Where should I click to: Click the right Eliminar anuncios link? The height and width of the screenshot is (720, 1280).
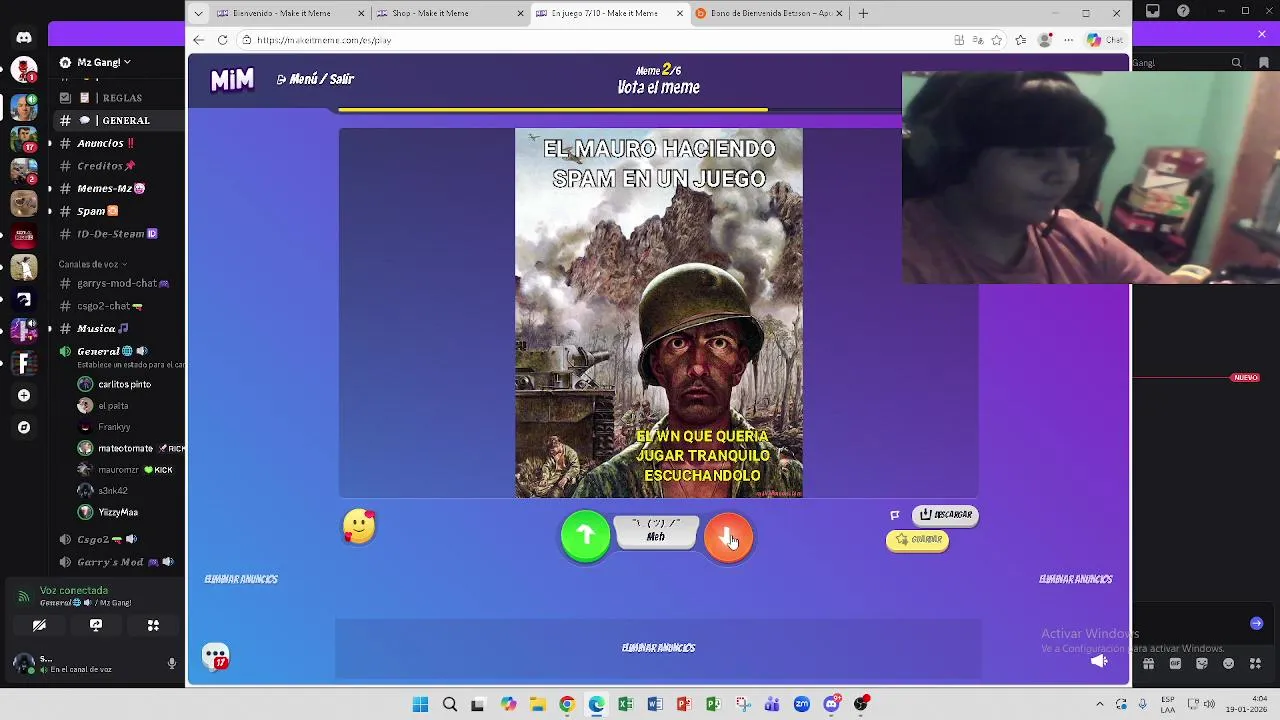pyautogui.click(x=1076, y=579)
